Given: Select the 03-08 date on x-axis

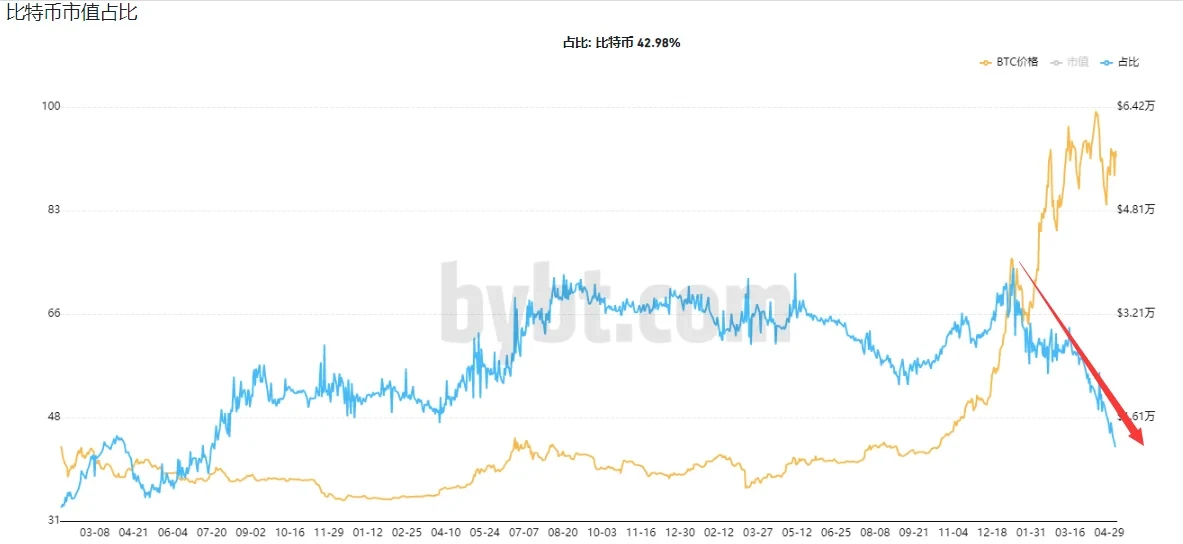Looking at the screenshot, I should tap(93, 534).
